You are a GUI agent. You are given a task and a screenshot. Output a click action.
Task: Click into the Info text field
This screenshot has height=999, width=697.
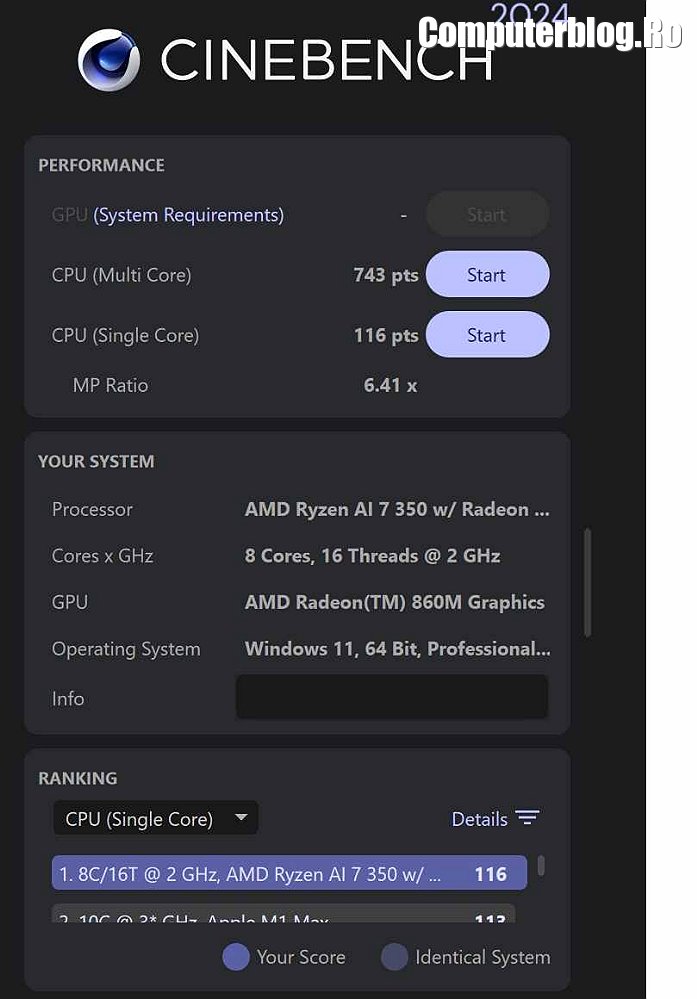392,697
